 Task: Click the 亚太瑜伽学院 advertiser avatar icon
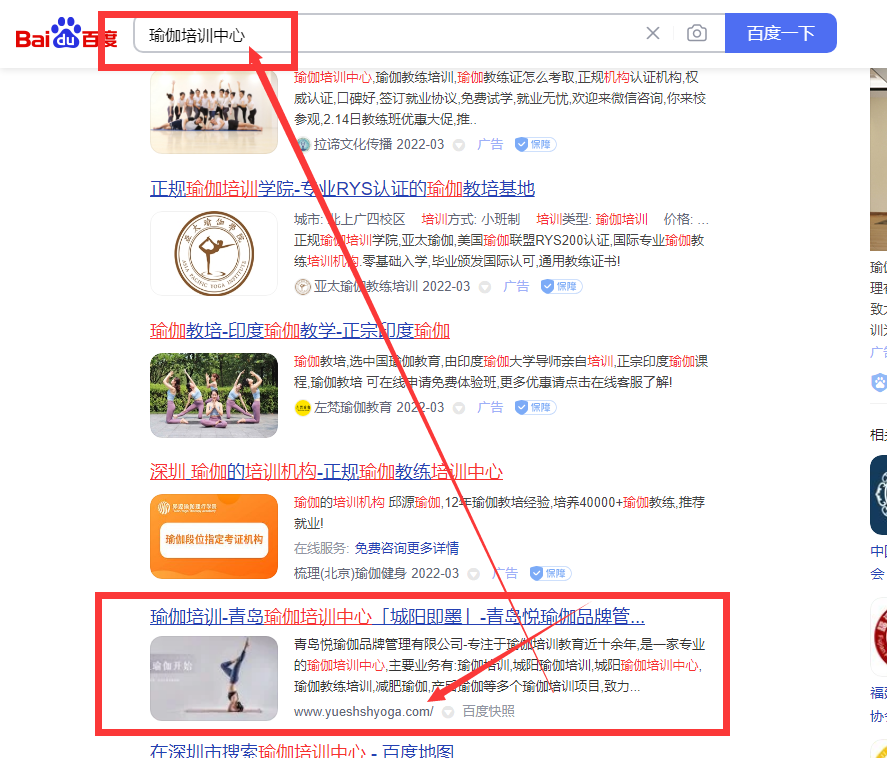[x=303, y=286]
